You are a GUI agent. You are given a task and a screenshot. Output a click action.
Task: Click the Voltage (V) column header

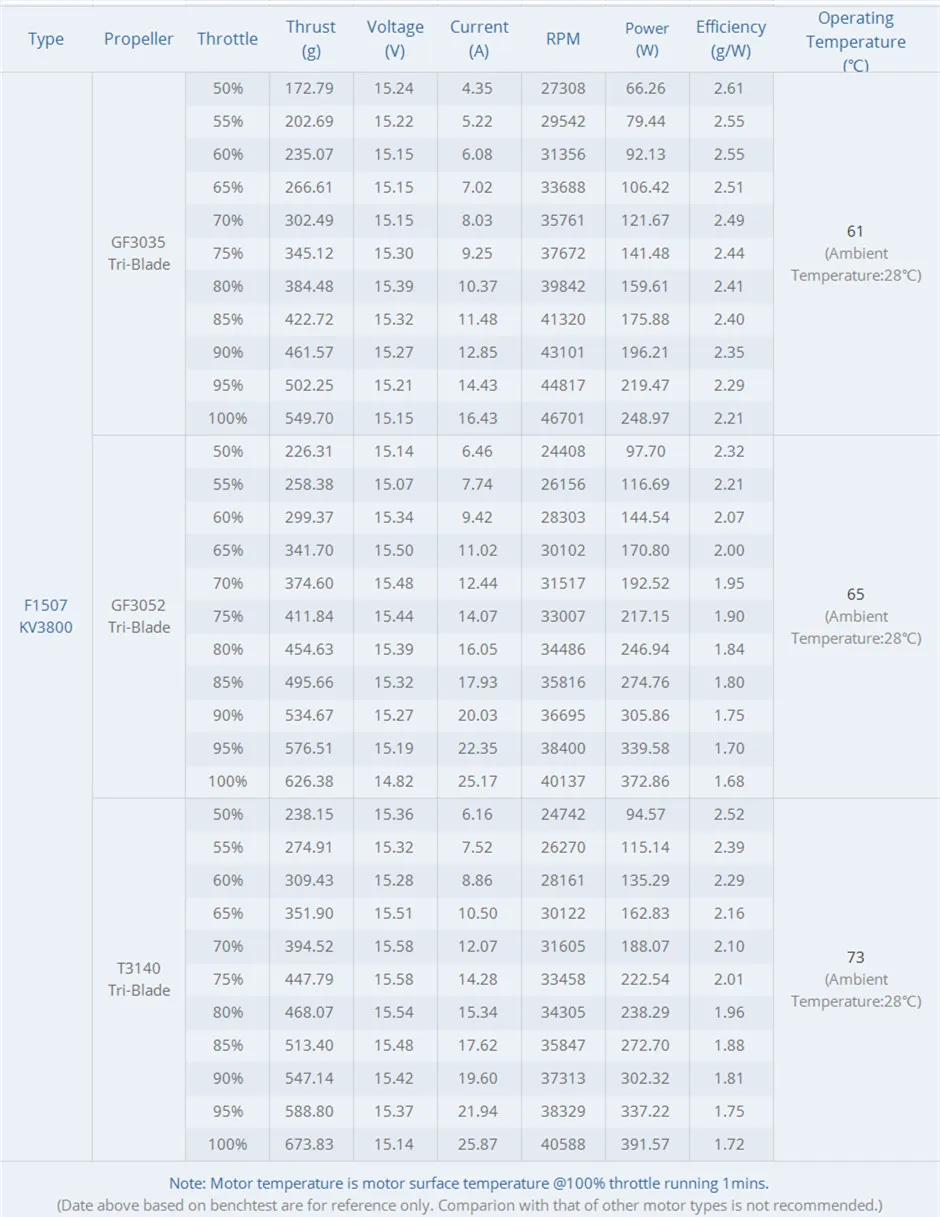point(395,39)
